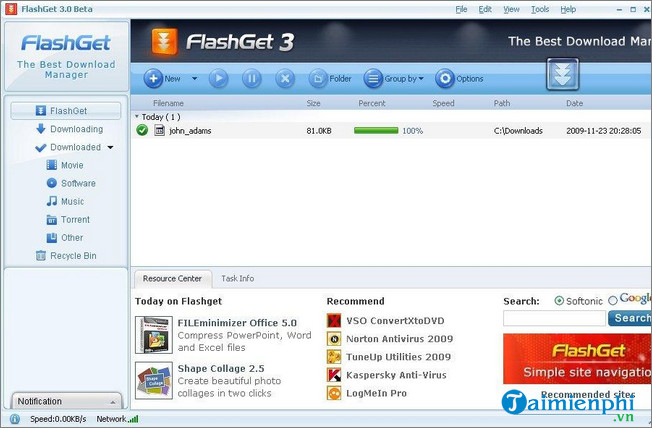Sort by Size column header
The height and width of the screenshot is (428, 652).
[x=313, y=103]
